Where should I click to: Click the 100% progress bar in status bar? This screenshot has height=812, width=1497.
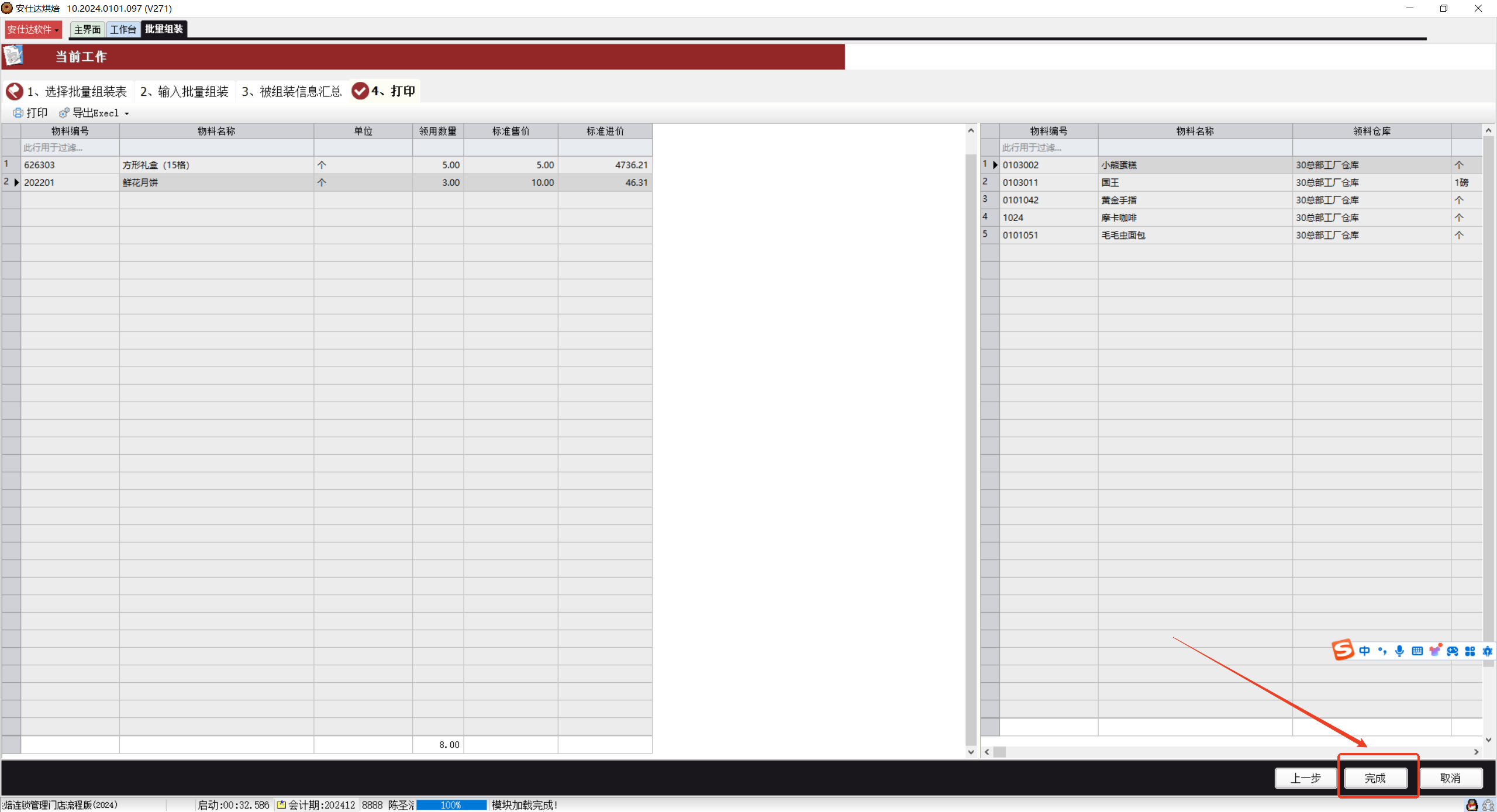pos(451,805)
